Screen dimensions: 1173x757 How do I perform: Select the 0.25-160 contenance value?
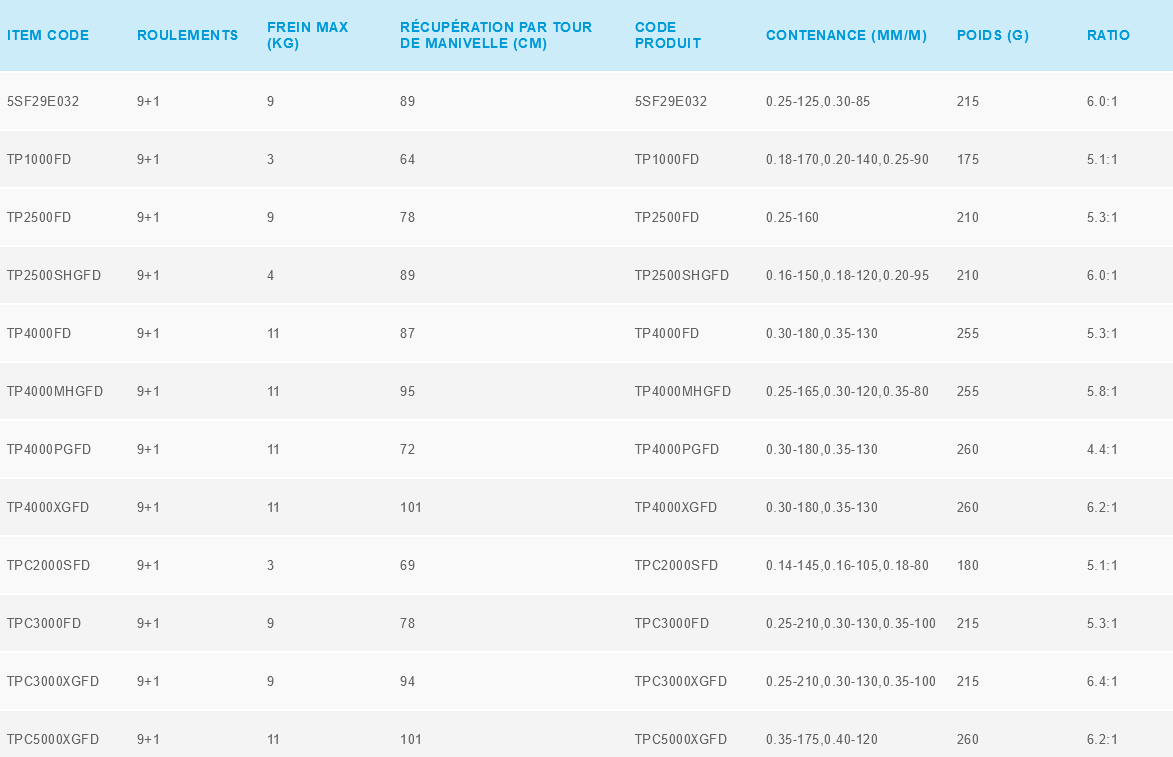[792, 218]
